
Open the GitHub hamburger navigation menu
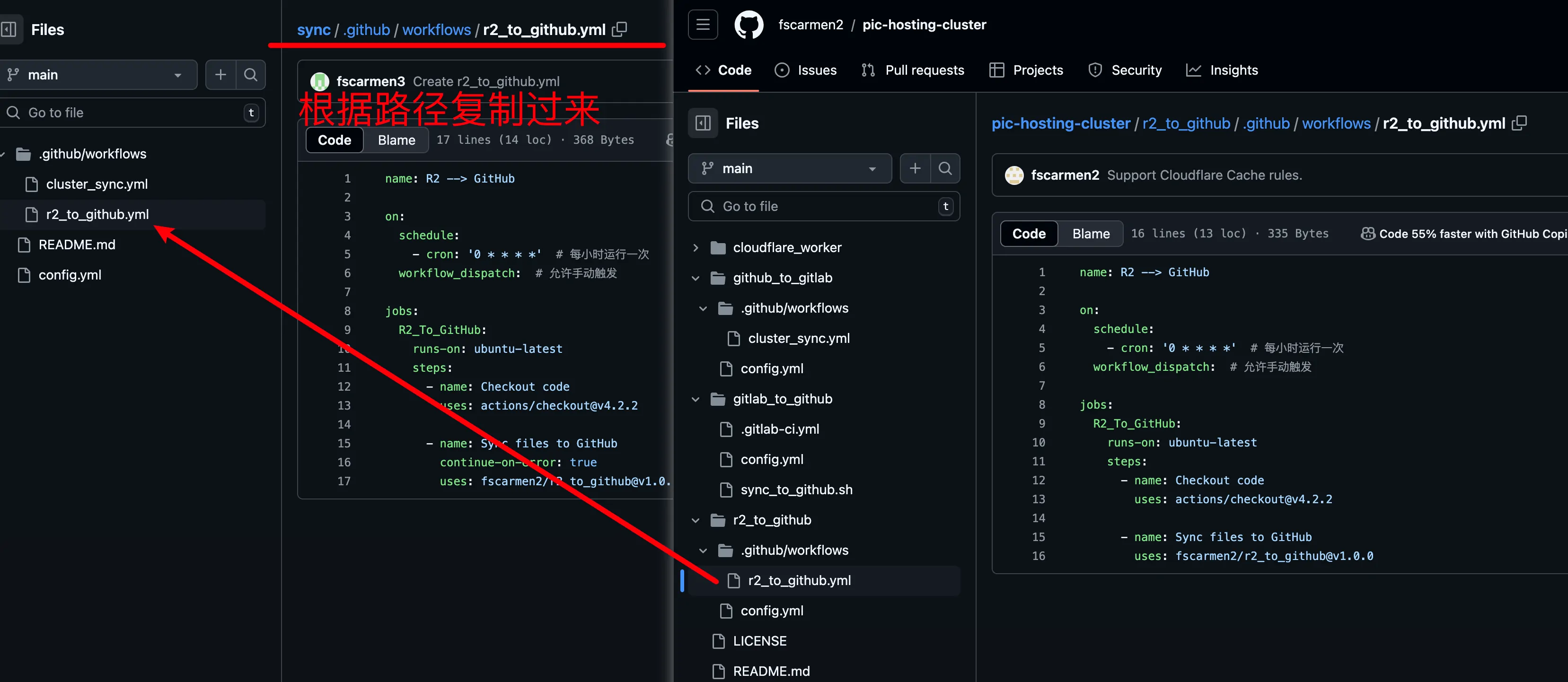(x=703, y=24)
